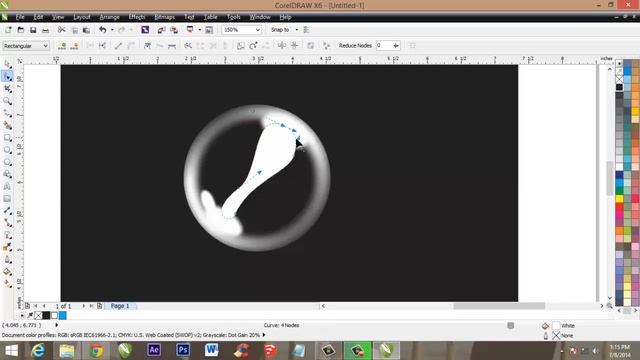Pick the blue swatch in document palette
The image size is (640, 360).
tap(62, 316)
